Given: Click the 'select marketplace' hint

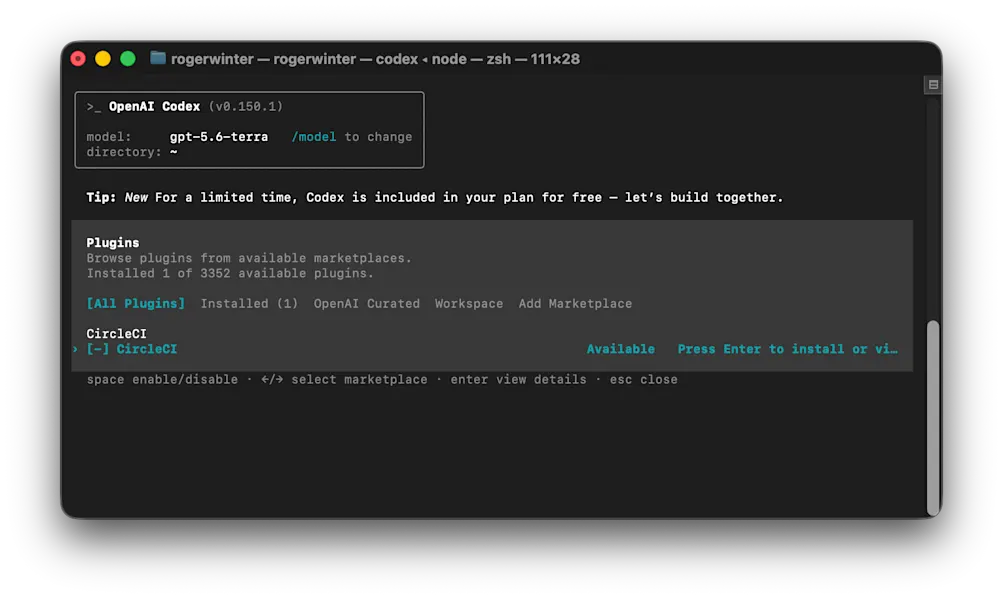Looking at the screenshot, I should [359, 379].
